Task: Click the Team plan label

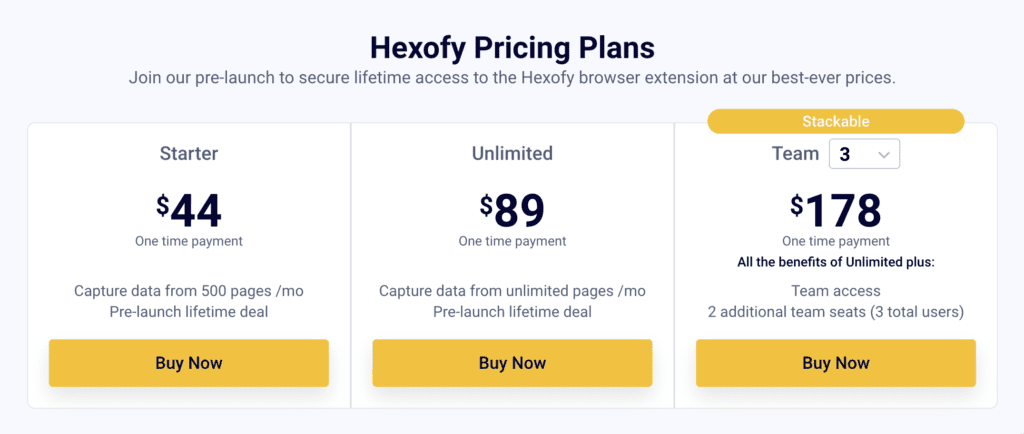Action: pos(795,153)
